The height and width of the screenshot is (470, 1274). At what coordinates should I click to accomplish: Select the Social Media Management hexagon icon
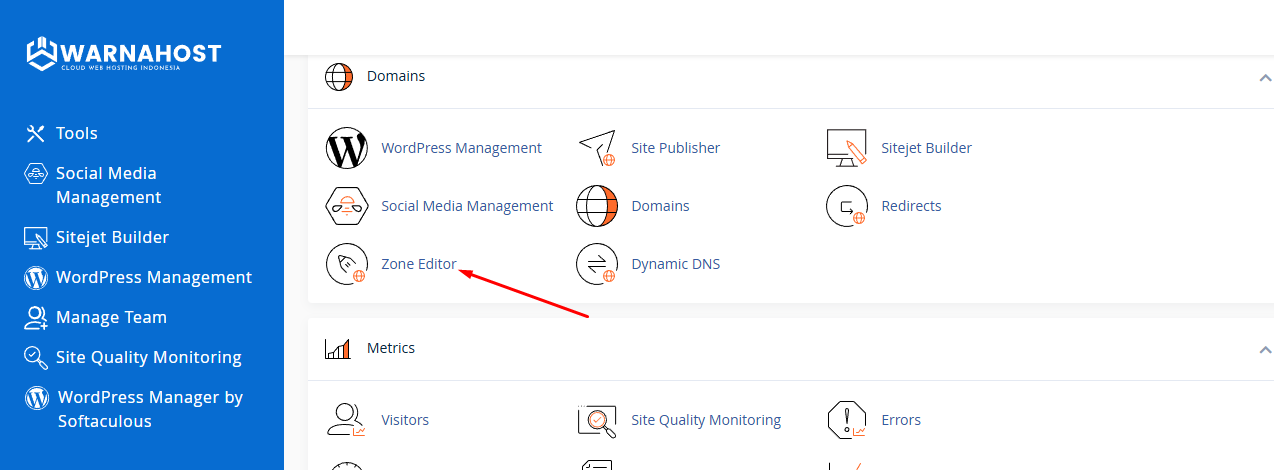(x=347, y=206)
